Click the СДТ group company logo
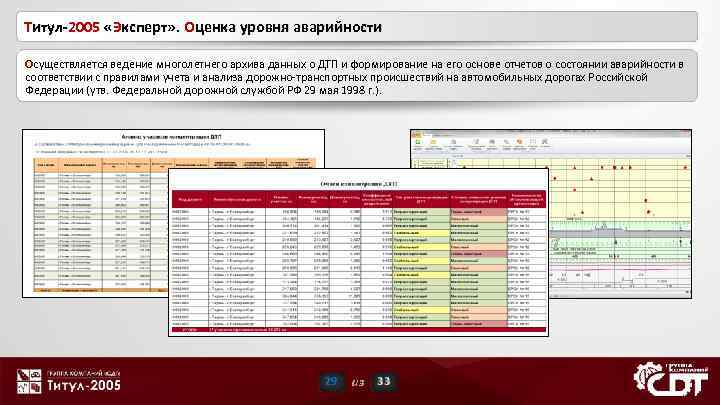720x405 pixels. pyautogui.click(x=671, y=379)
